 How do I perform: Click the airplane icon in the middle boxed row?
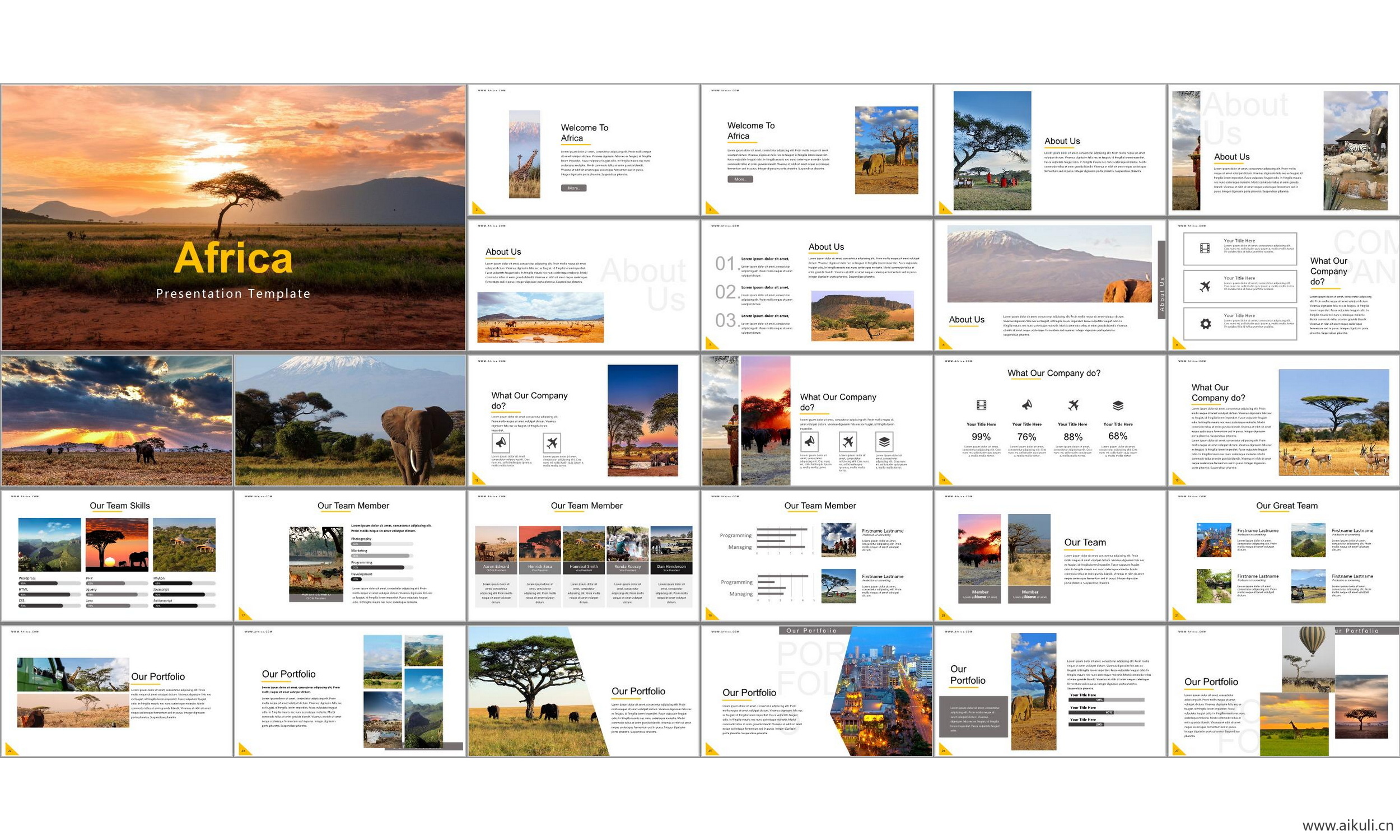(1205, 286)
